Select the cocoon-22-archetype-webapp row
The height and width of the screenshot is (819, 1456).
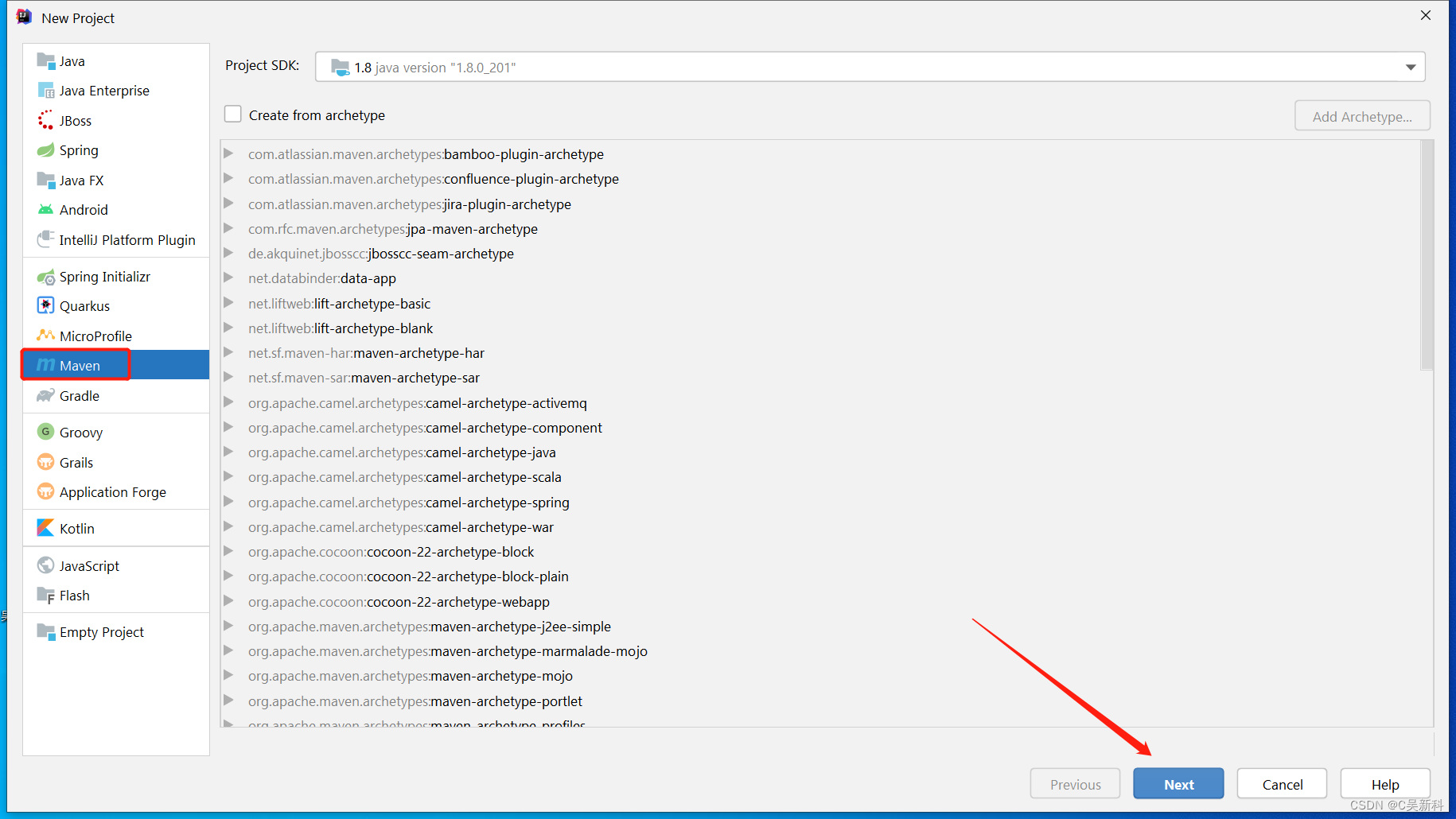tap(820, 602)
